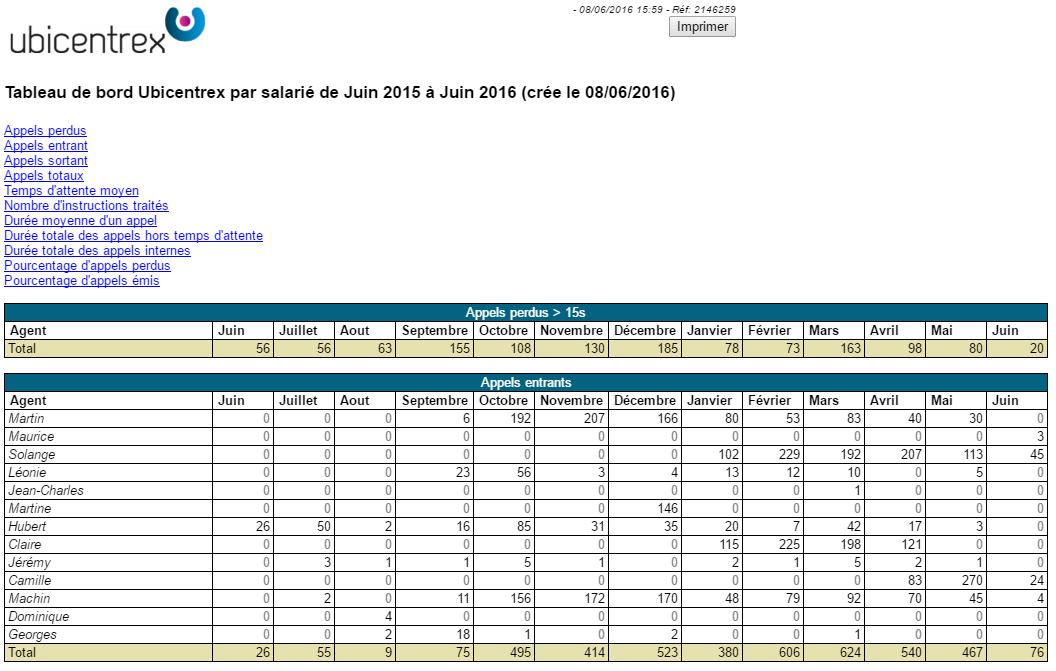Select agent name Léonie
This screenshot has width=1056, height=671.
[x=27, y=472]
